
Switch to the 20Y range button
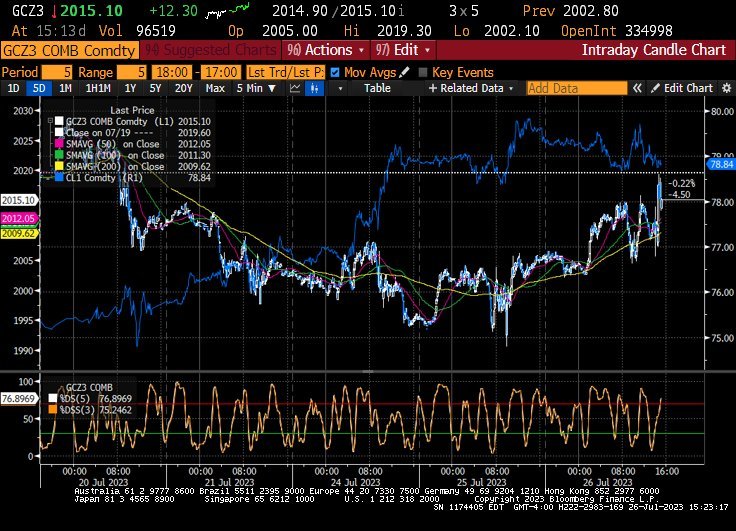[x=184, y=88]
